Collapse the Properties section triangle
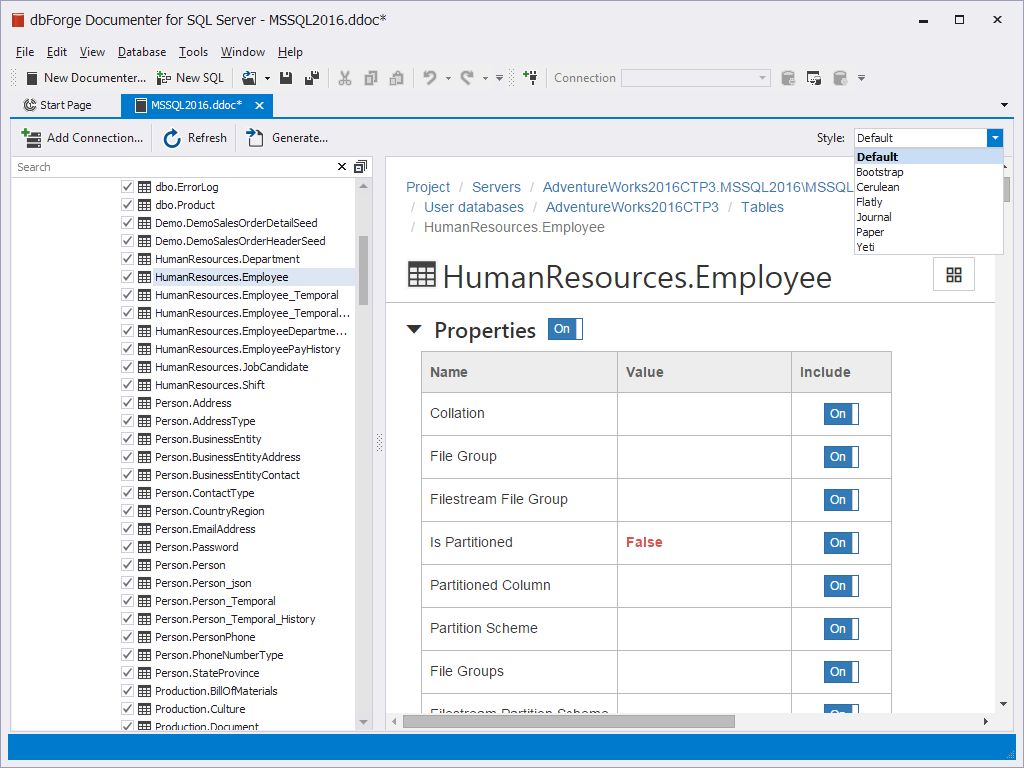Viewport: 1024px width, 768px height. (415, 329)
